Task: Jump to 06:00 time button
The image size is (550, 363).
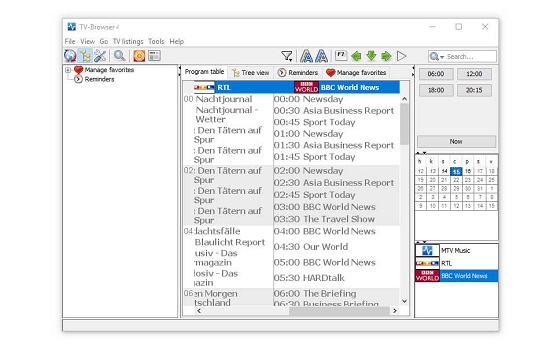Action: 436,74
